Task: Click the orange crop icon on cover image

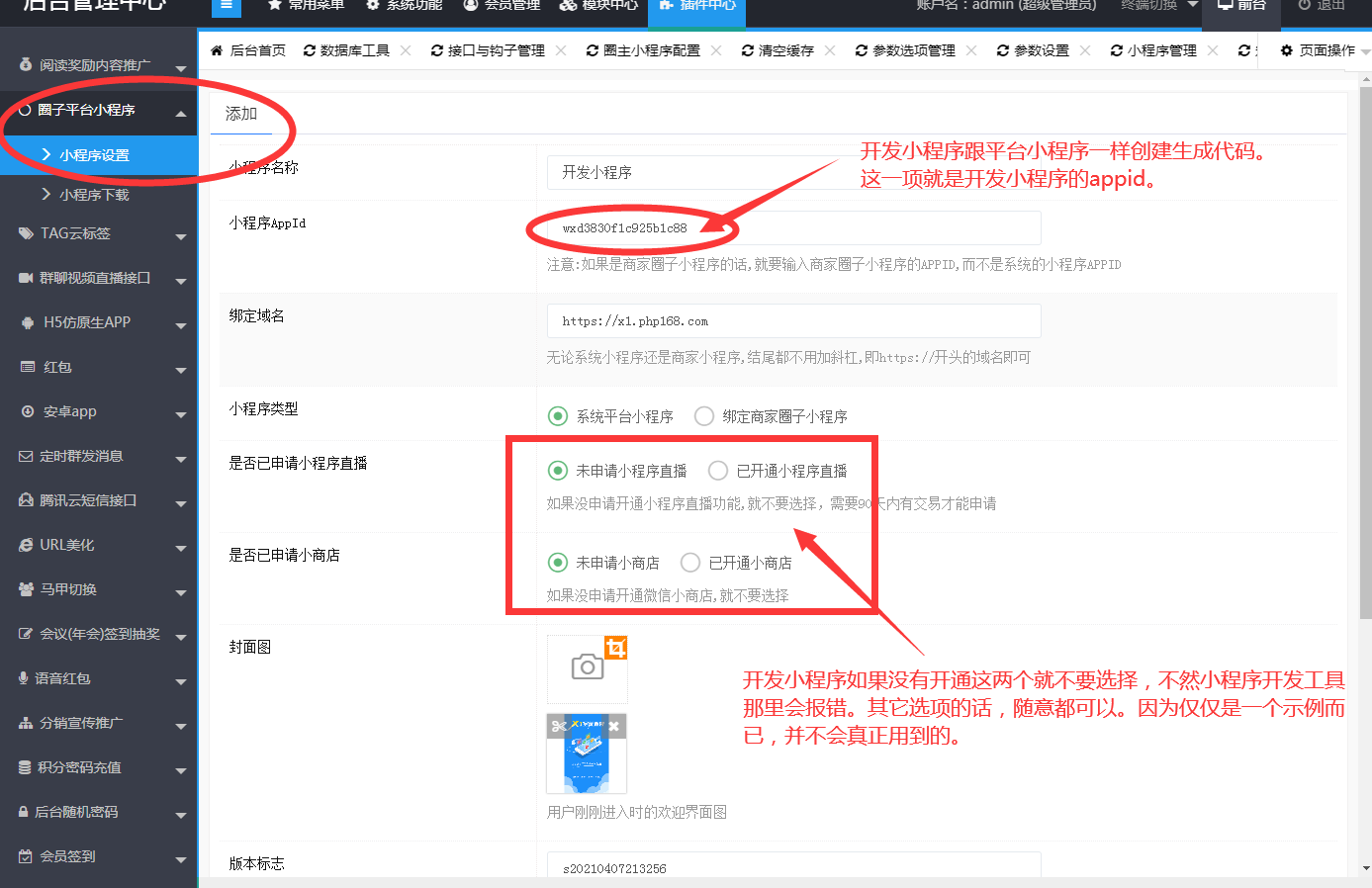Action: [x=615, y=648]
